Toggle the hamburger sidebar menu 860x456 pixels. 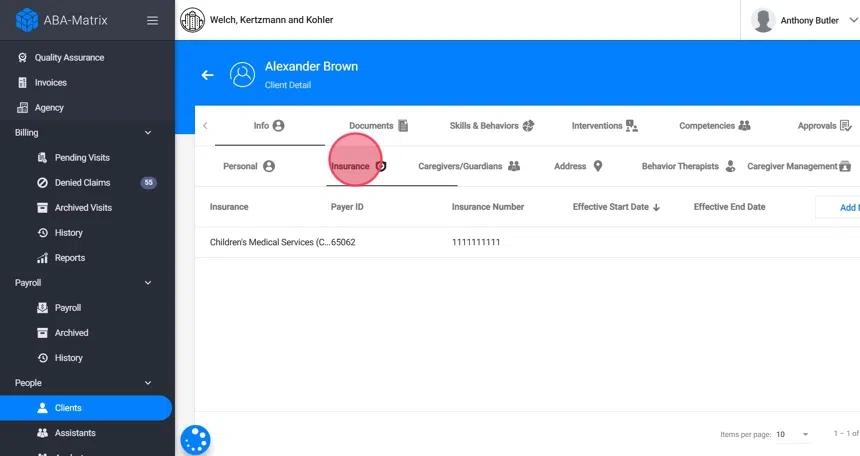[152, 20]
